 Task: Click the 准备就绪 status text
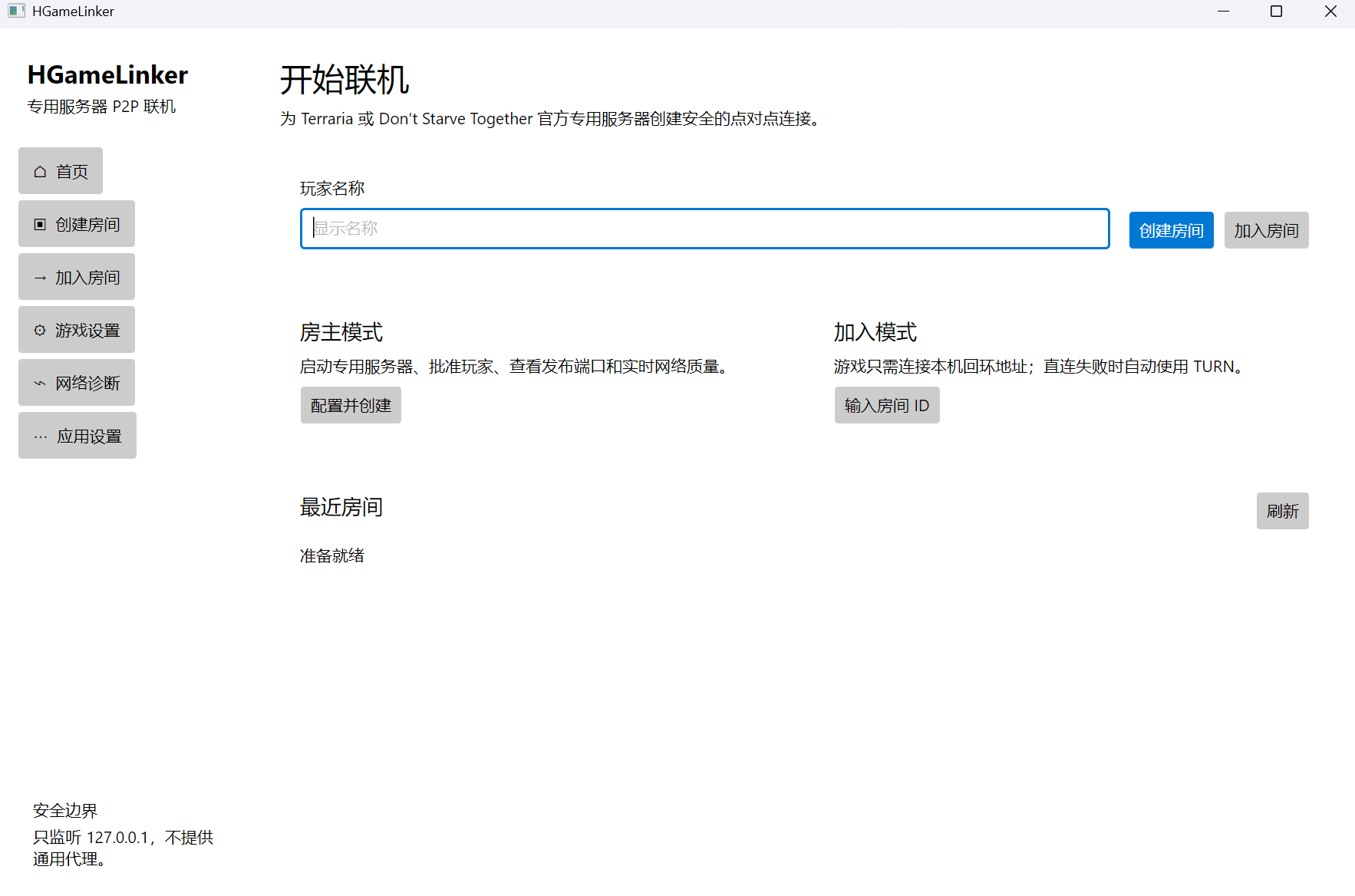[x=332, y=555]
